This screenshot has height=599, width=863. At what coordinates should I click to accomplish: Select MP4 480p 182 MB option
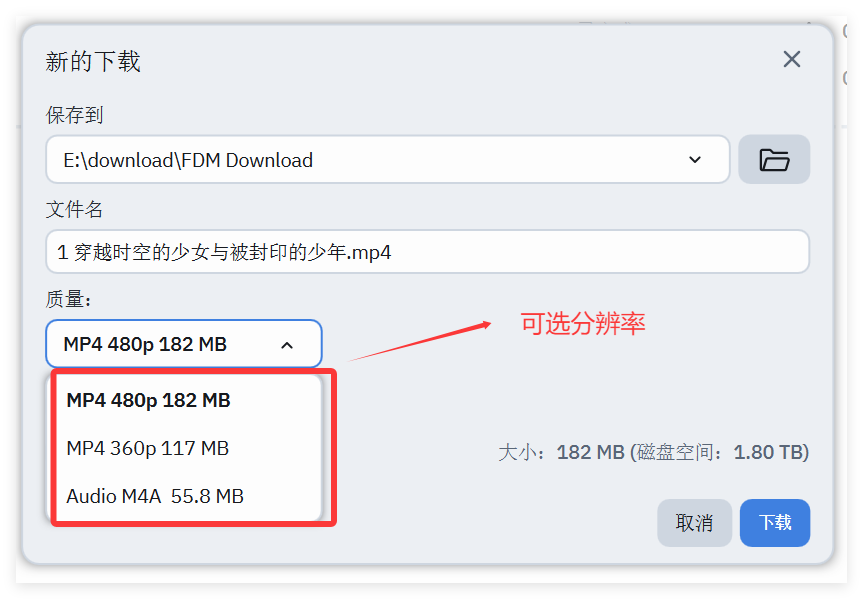(x=148, y=400)
